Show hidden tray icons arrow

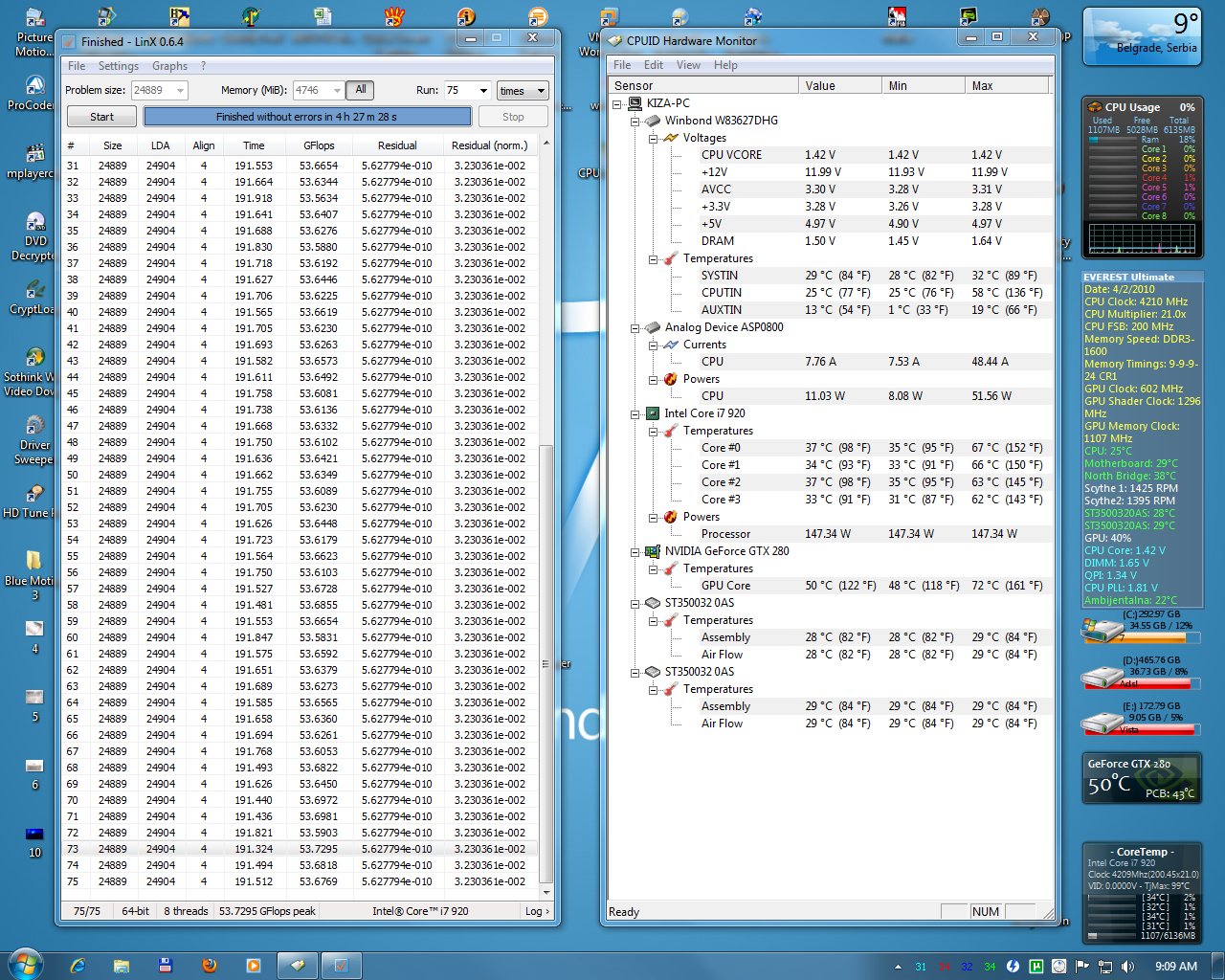(x=898, y=967)
